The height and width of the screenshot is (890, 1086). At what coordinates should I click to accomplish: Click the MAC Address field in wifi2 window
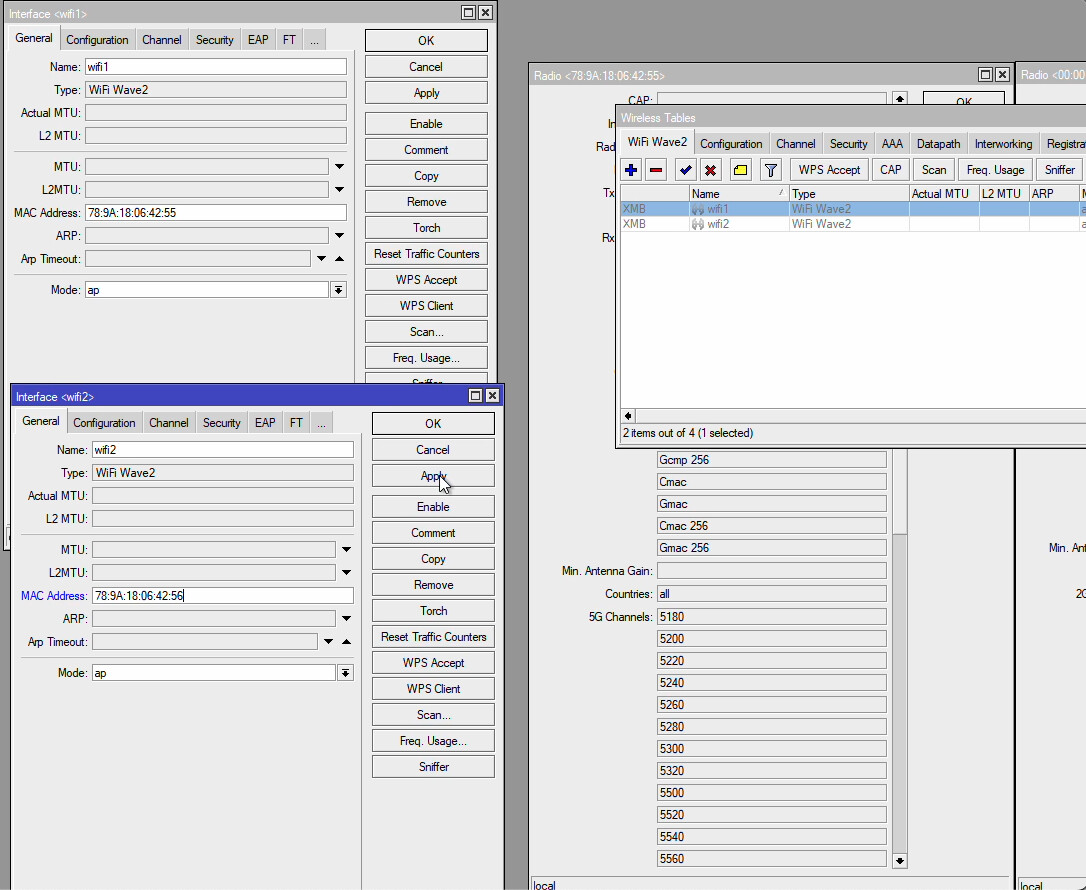pos(222,596)
